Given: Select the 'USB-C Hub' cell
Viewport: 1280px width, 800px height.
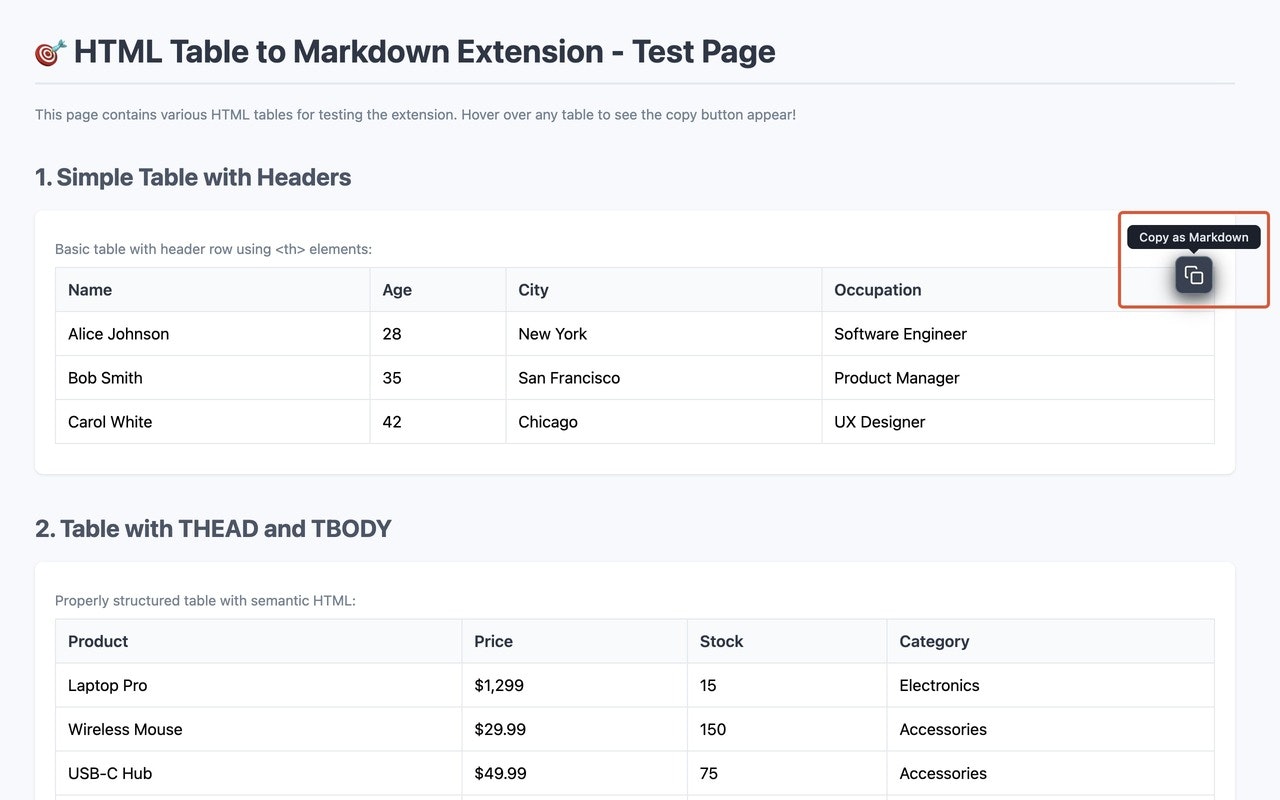Looking at the screenshot, I should [258, 773].
